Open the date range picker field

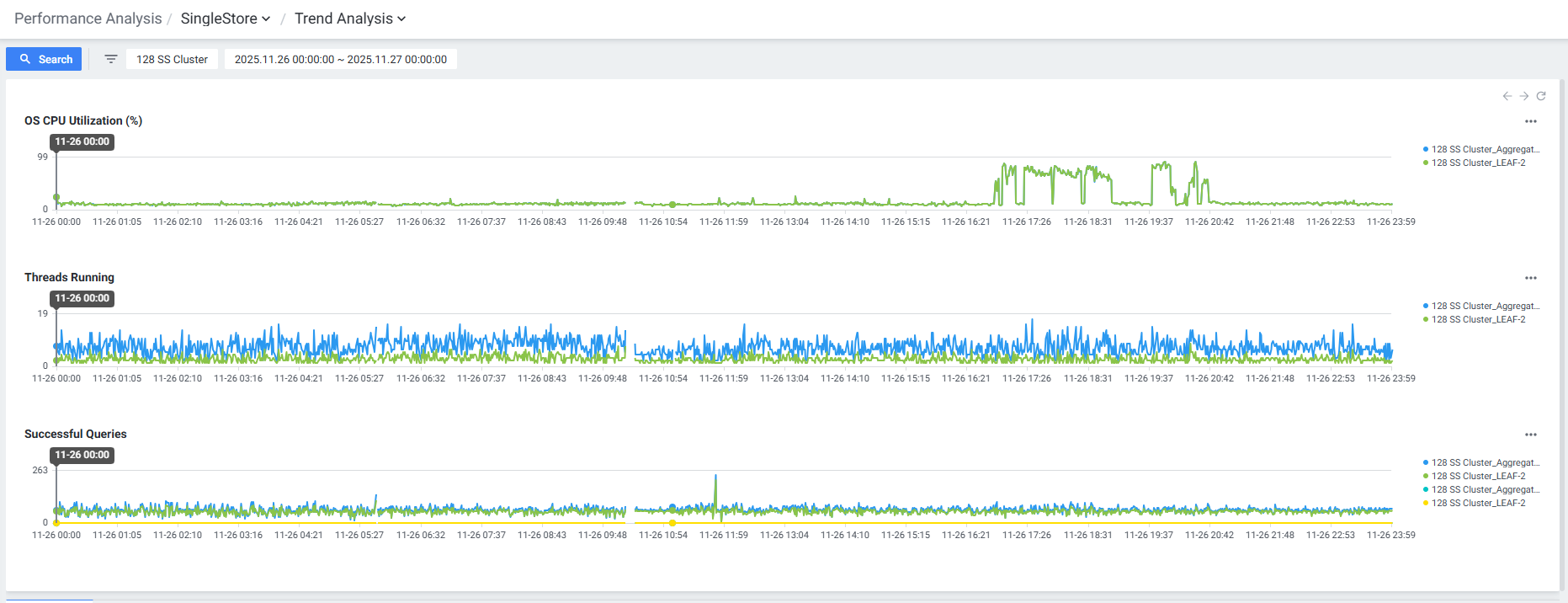point(340,59)
